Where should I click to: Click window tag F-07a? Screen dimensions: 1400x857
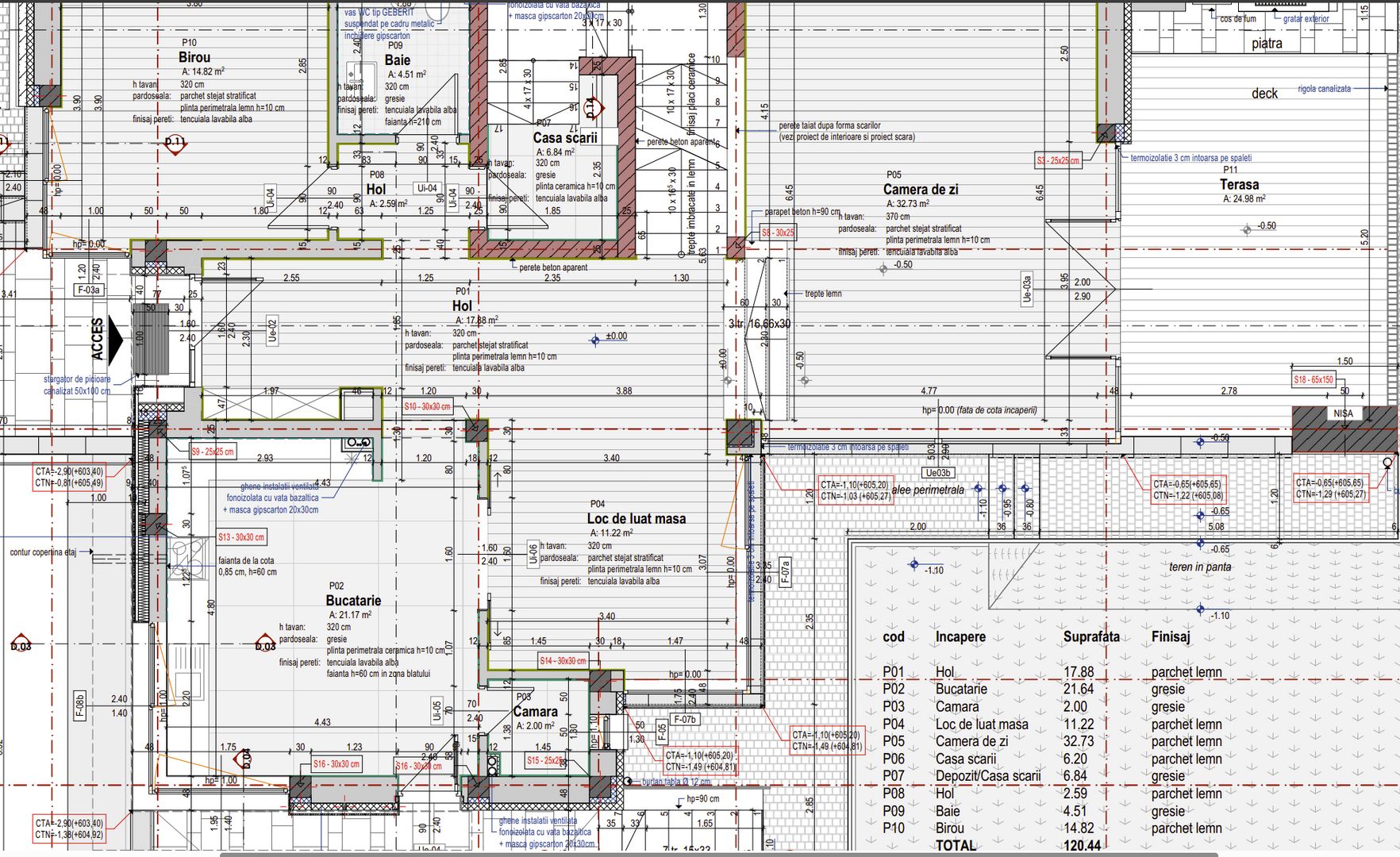(x=785, y=571)
